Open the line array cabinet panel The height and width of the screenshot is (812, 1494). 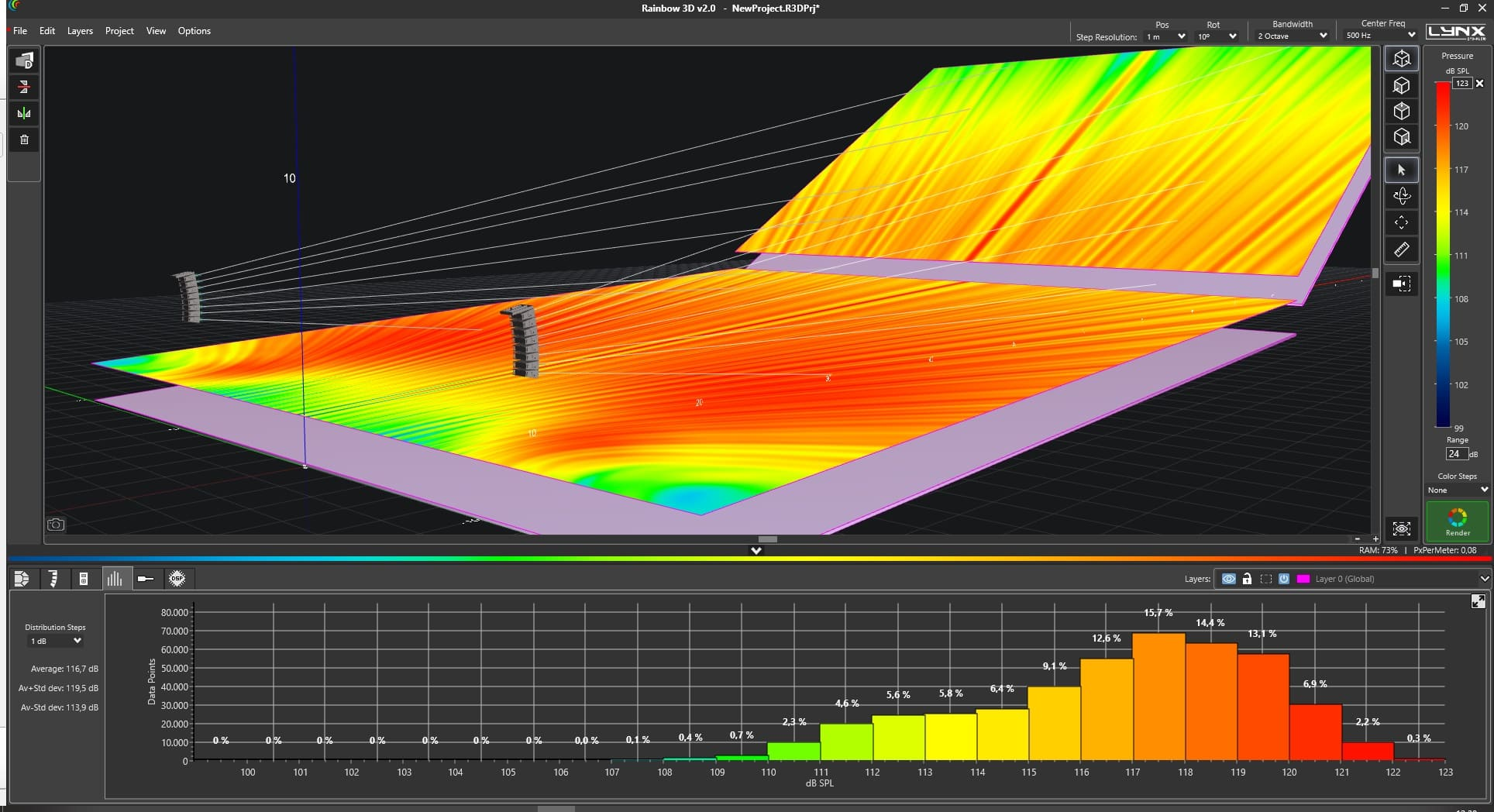(x=53, y=579)
